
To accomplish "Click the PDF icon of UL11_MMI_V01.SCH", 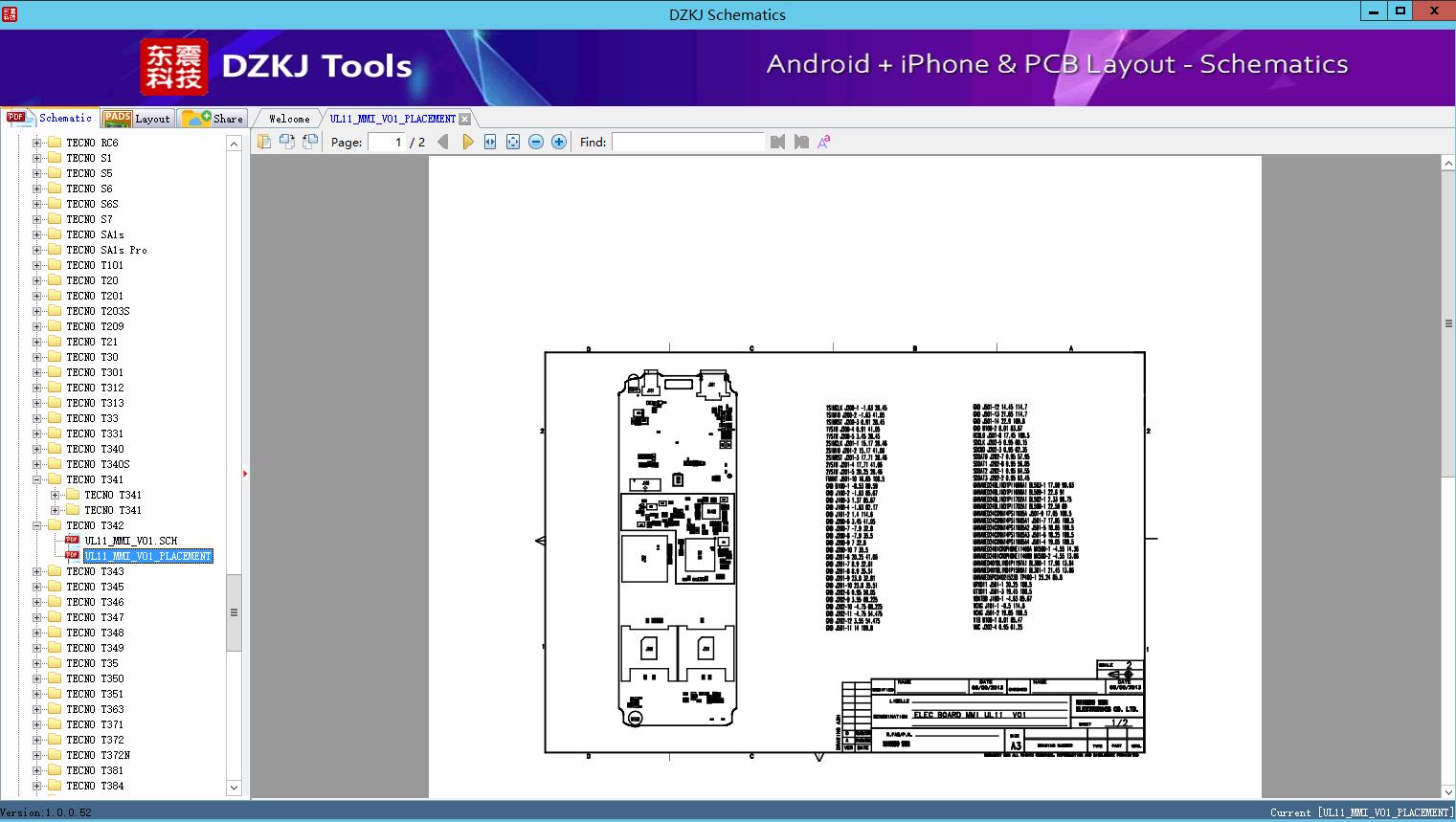I will pos(72,541).
